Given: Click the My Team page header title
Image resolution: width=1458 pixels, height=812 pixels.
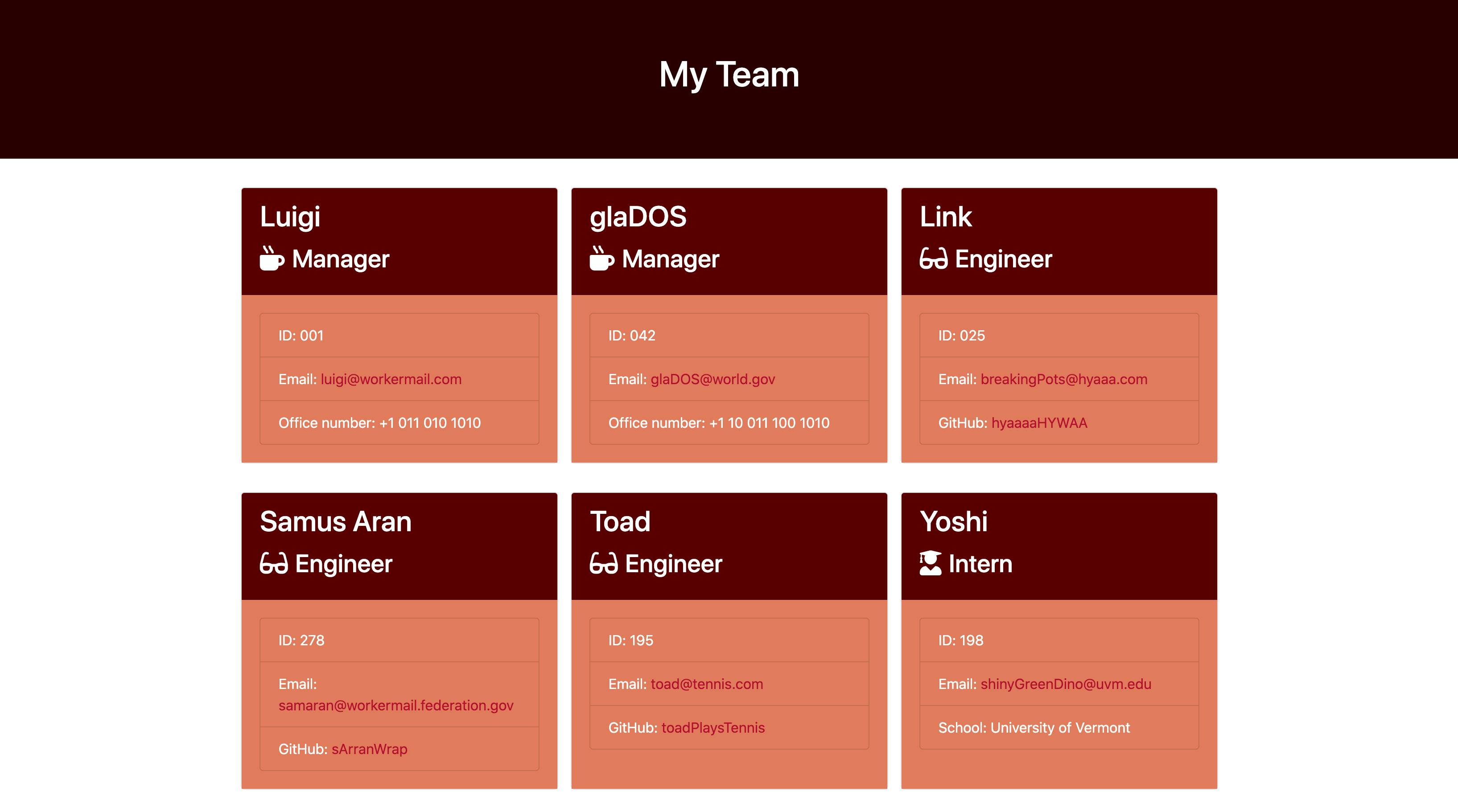Looking at the screenshot, I should 729,75.
